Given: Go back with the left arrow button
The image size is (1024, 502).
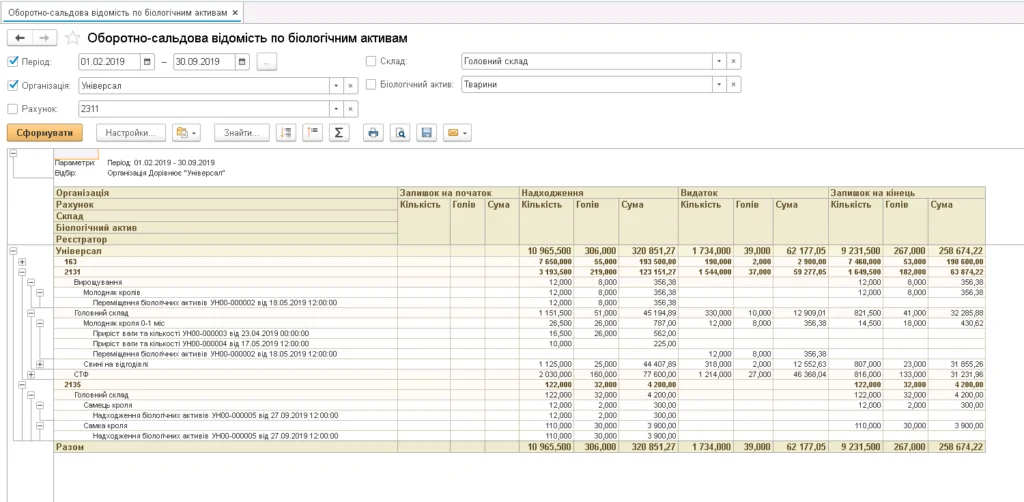Looking at the screenshot, I should coord(20,38).
